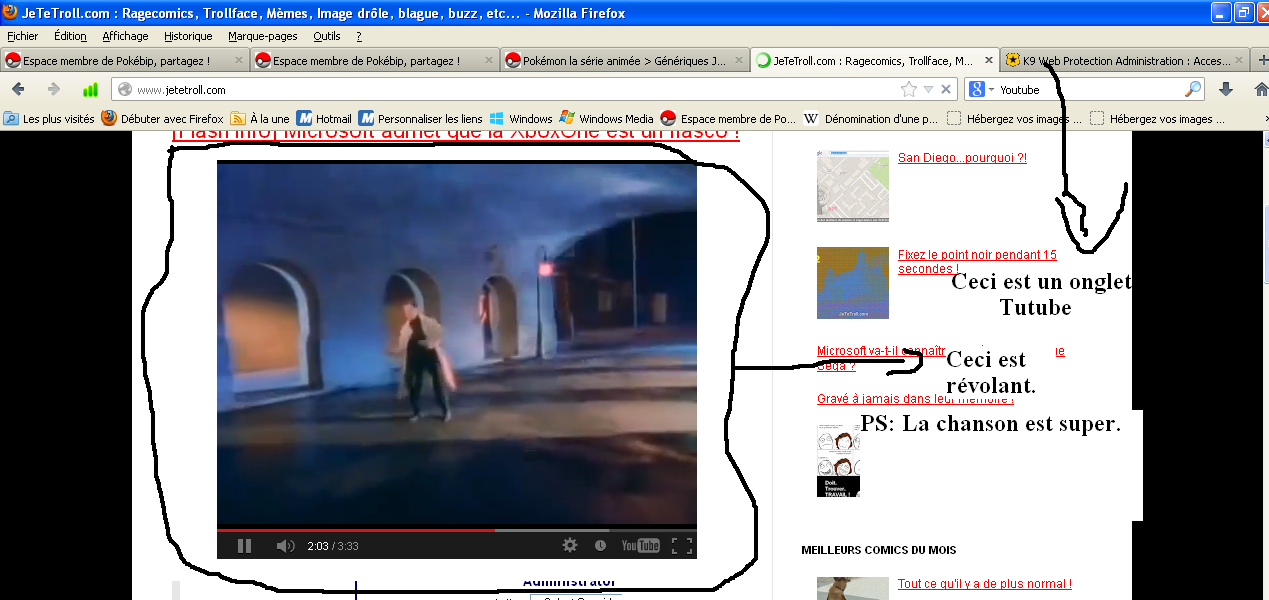1269x600 pixels.
Task: Click the rage comic thumbnail reading TRAVAIL
Action: coord(838,460)
